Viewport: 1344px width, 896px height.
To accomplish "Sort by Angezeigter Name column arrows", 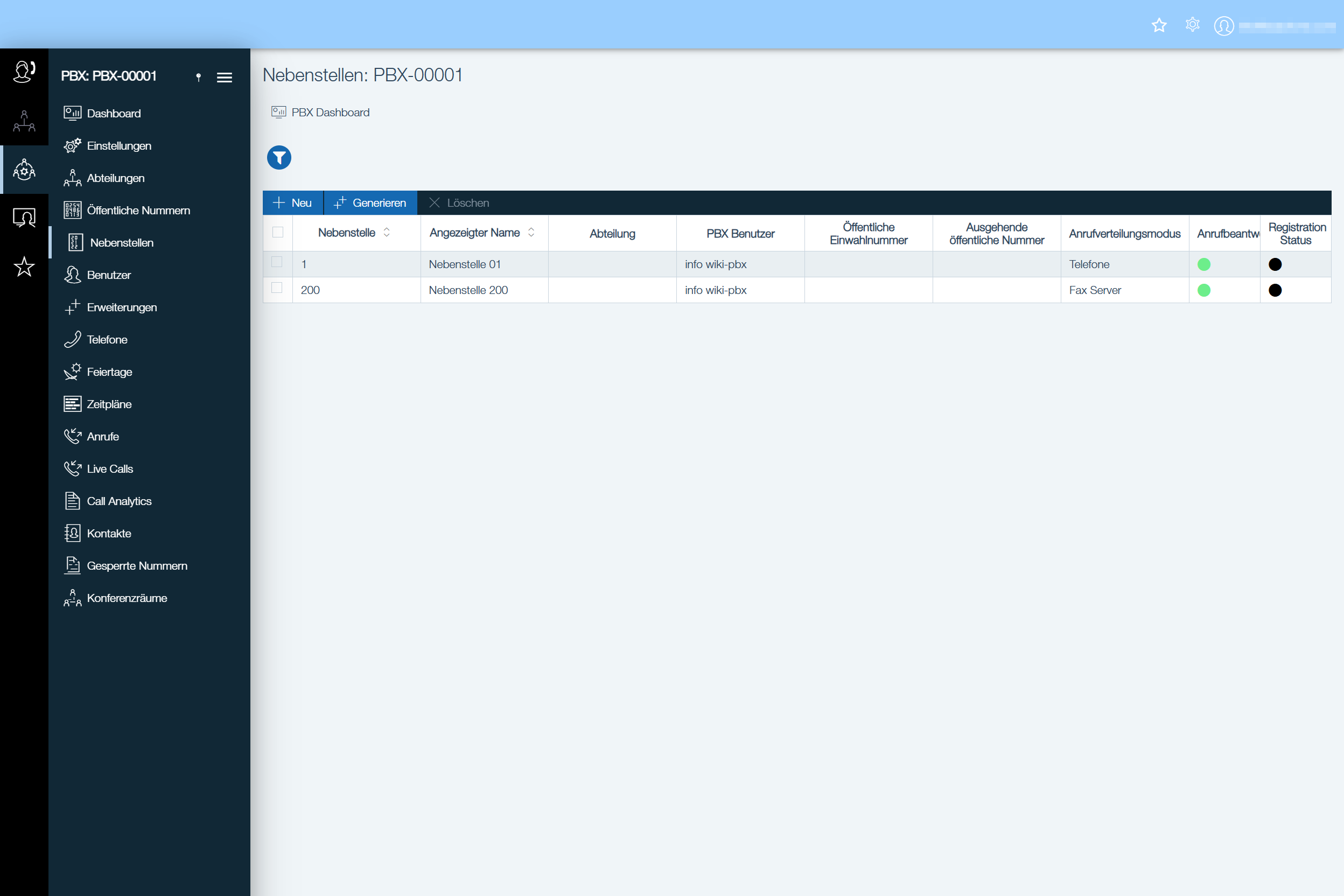I will pyautogui.click(x=531, y=232).
